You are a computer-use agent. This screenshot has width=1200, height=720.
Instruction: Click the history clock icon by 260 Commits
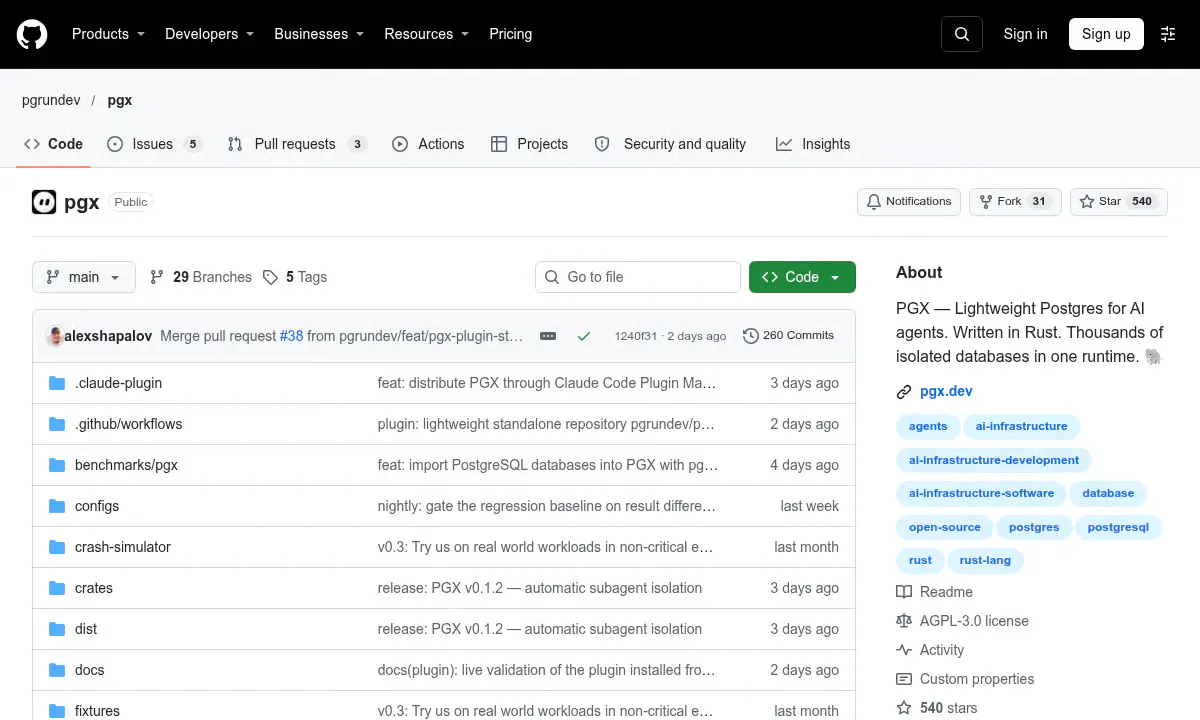tap(751, 336)
